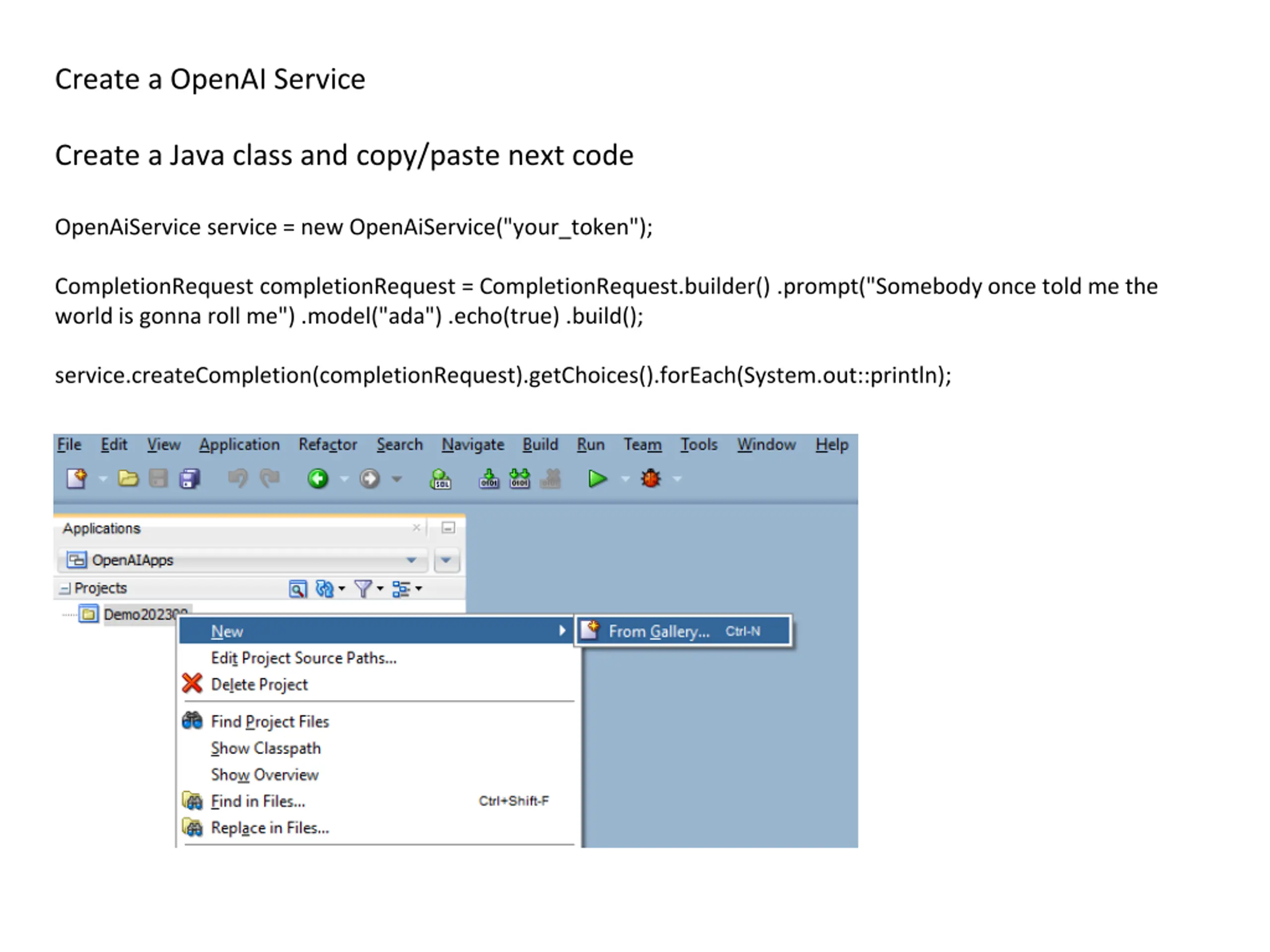Click the Rebuild project double-arrow icon
This screenshot has height=952, width=1270.
pyautogui.click(x=519, y=478)
